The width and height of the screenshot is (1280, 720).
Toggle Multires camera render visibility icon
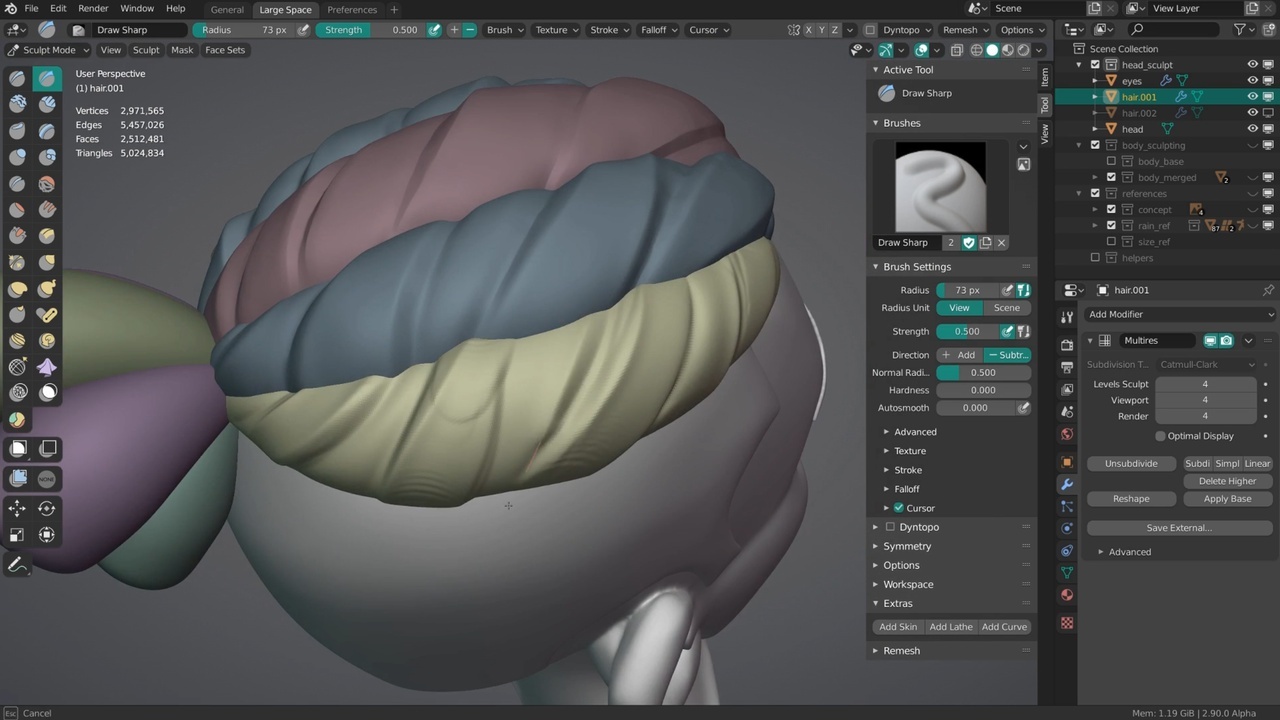click(x=1226, y=341)
